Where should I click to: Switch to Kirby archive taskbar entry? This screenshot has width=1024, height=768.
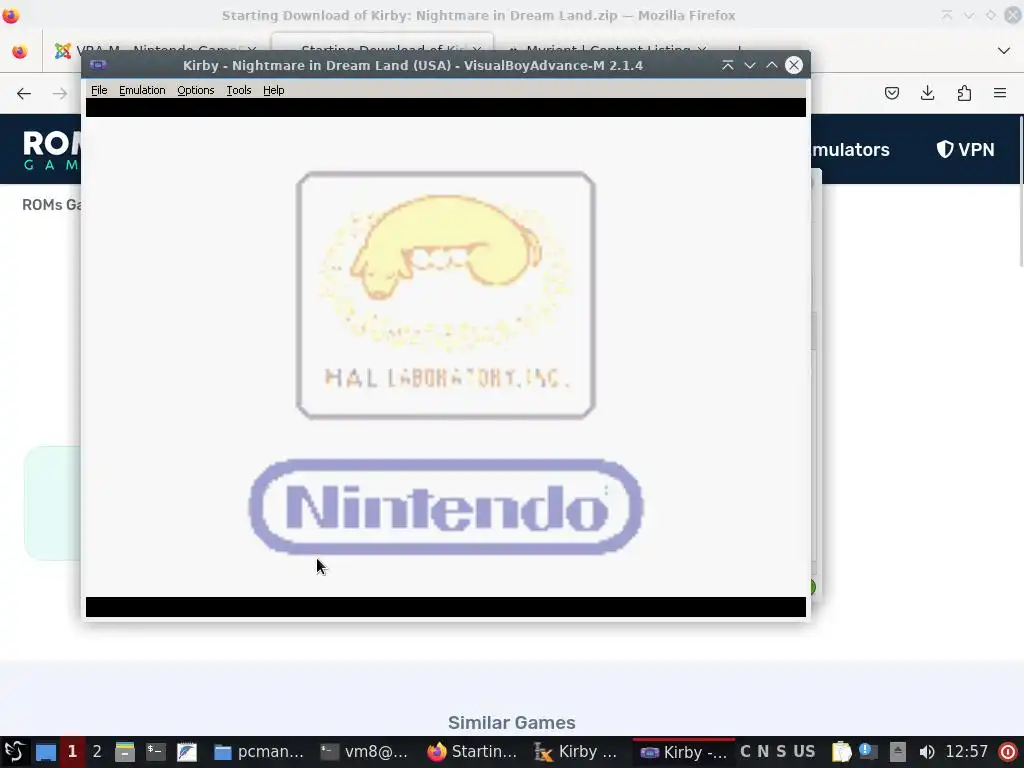click(x=577, y=752)
